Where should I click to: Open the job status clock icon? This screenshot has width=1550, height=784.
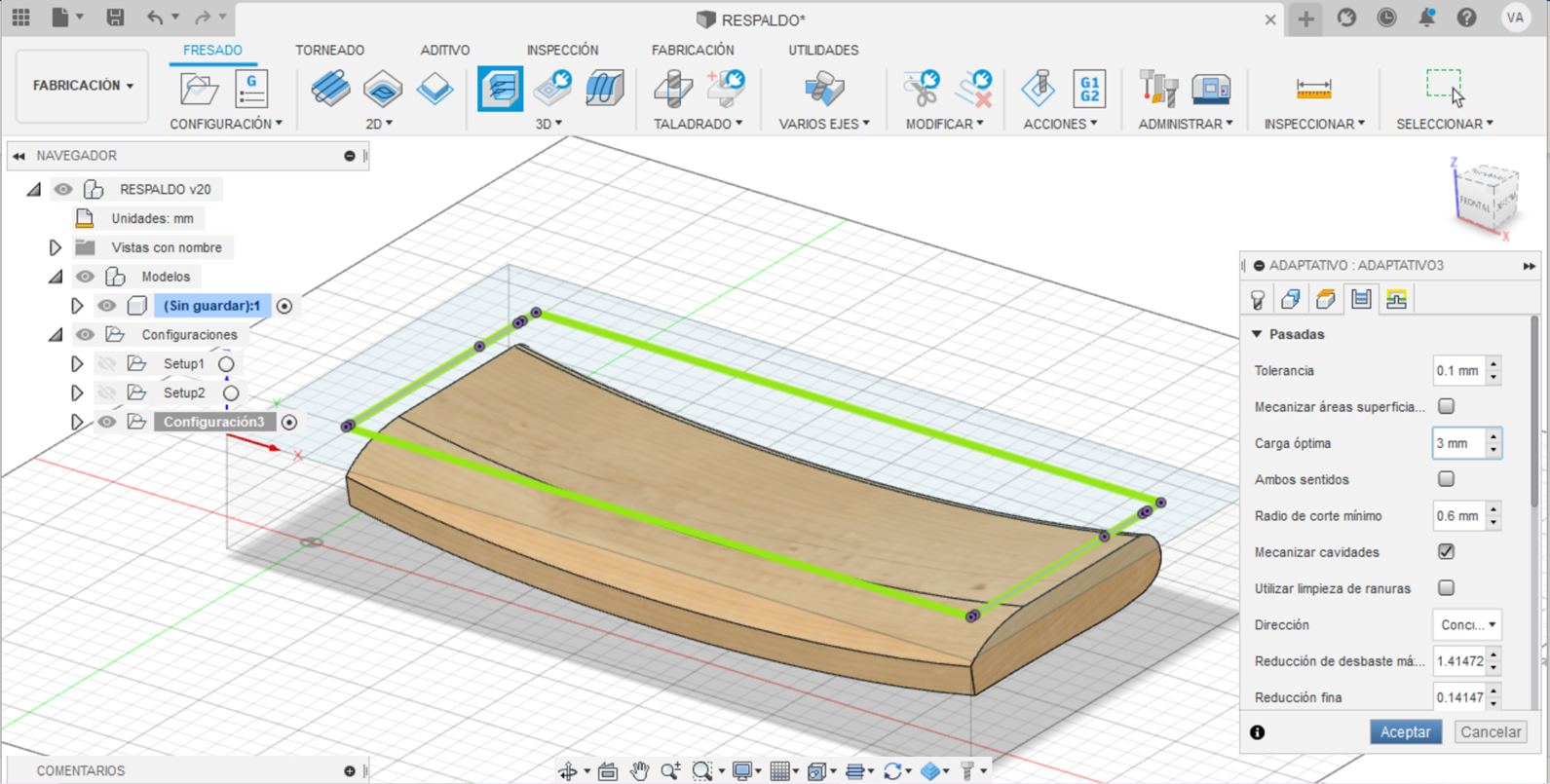click(x=1386, y=18)
